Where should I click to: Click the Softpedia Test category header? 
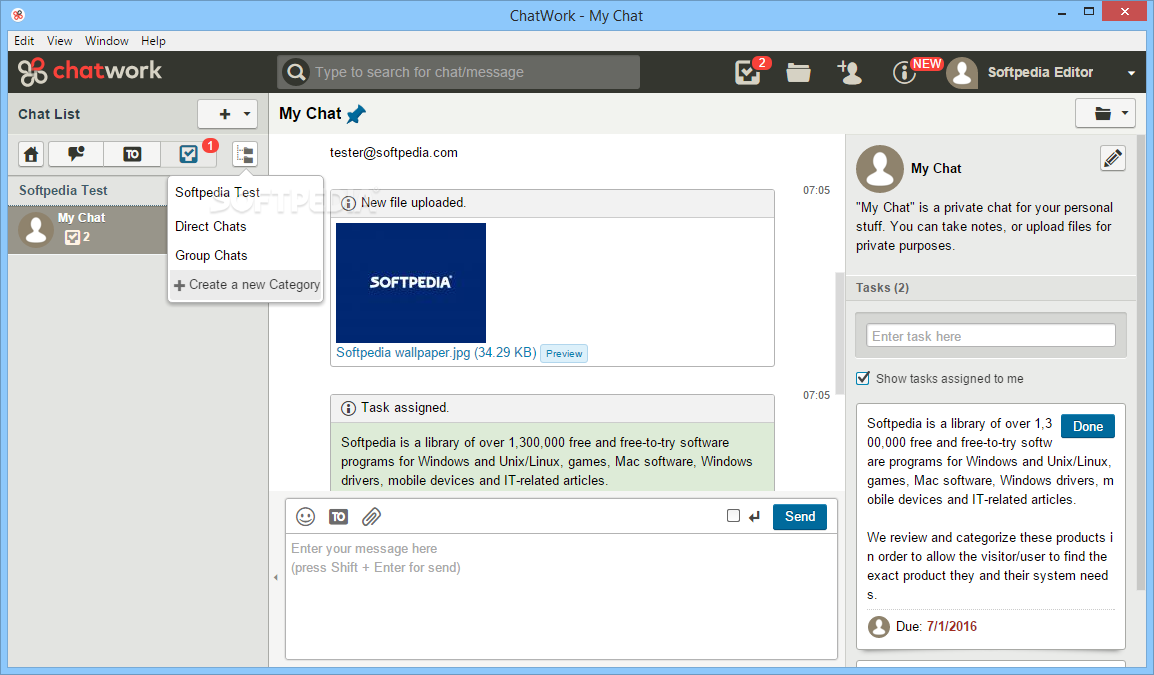pyautogui.click(x=88, y=191)
